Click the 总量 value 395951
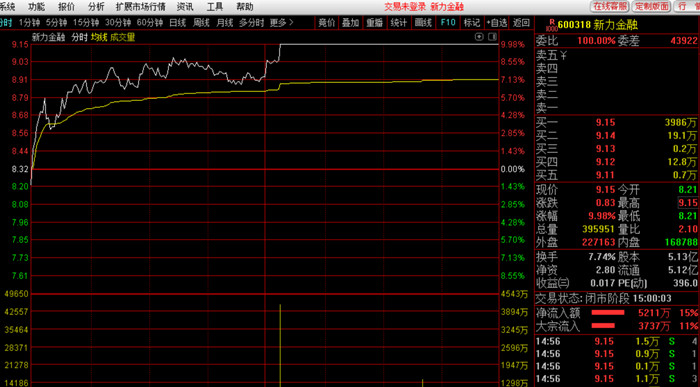This screenshot has width=700, height=387. pyautogui.click(x=599, y=229)
